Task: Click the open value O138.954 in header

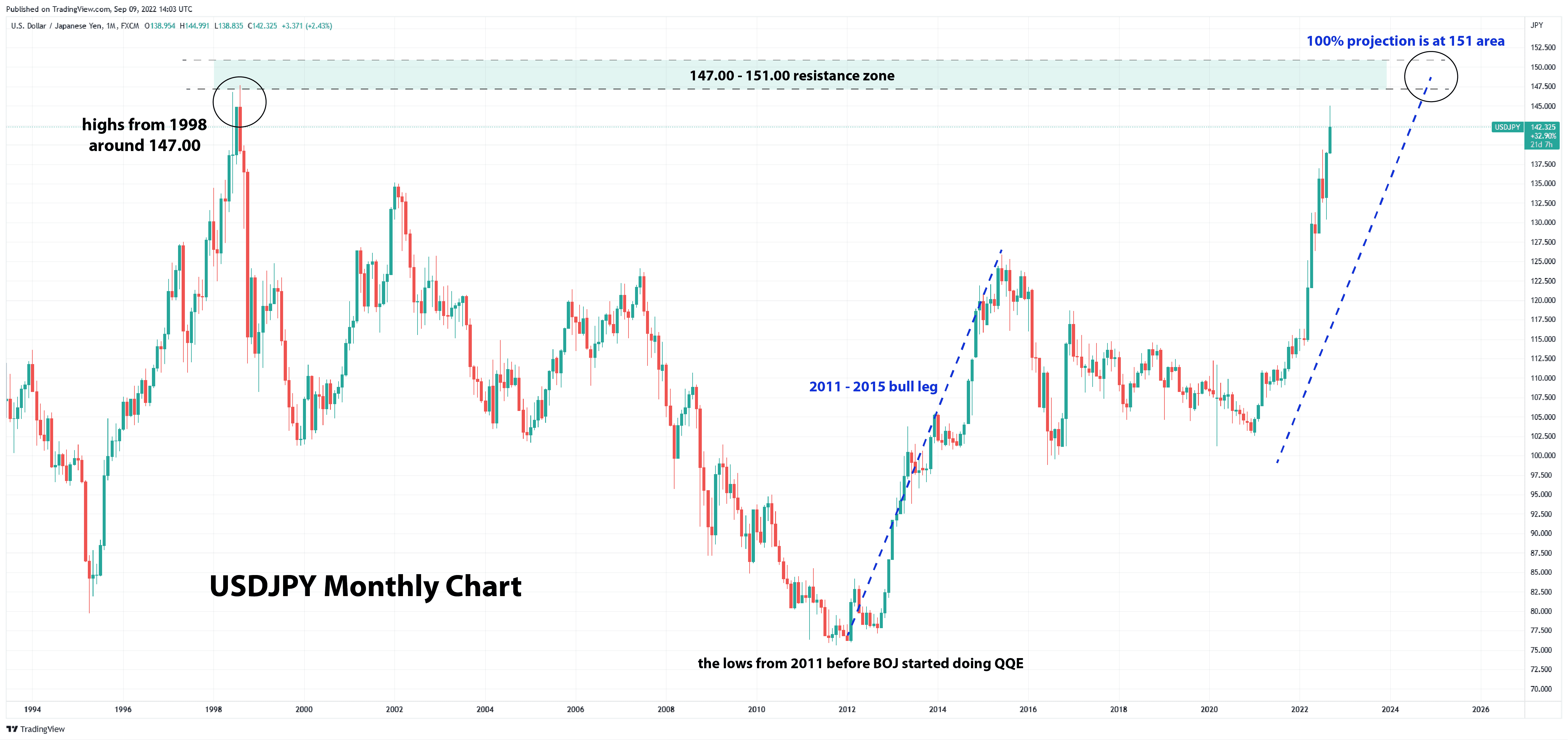Action: (159, 26)
